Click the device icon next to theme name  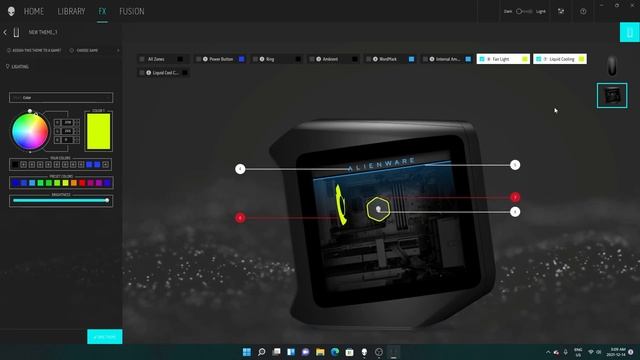(16, 32)
